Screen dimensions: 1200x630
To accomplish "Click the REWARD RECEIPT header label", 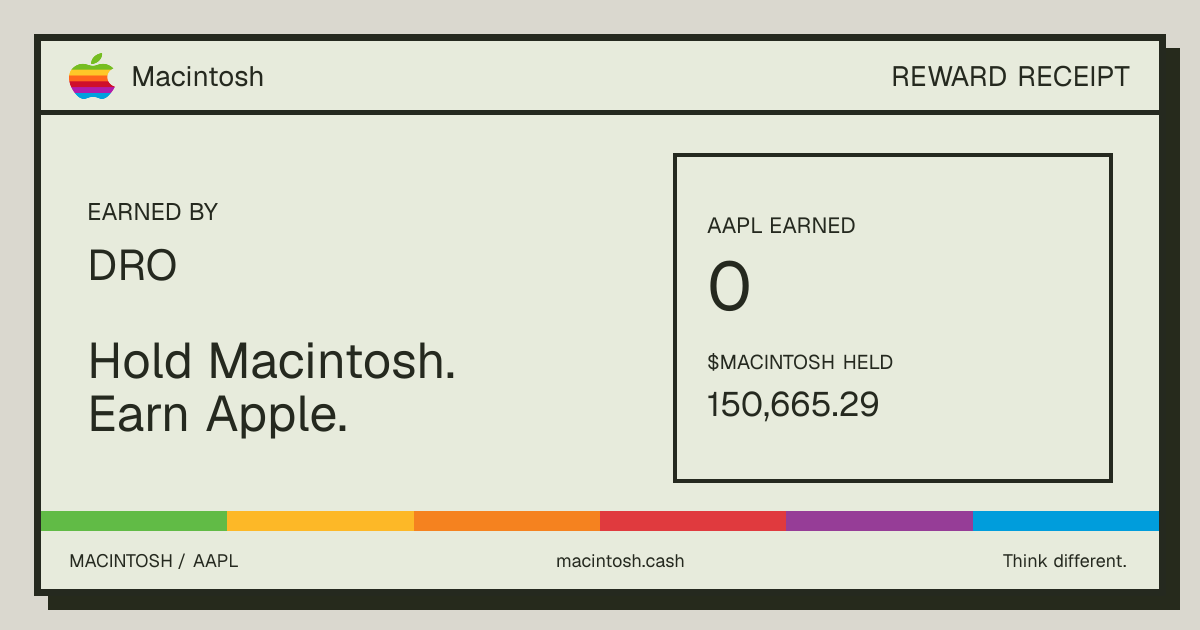I will 1010,77.
